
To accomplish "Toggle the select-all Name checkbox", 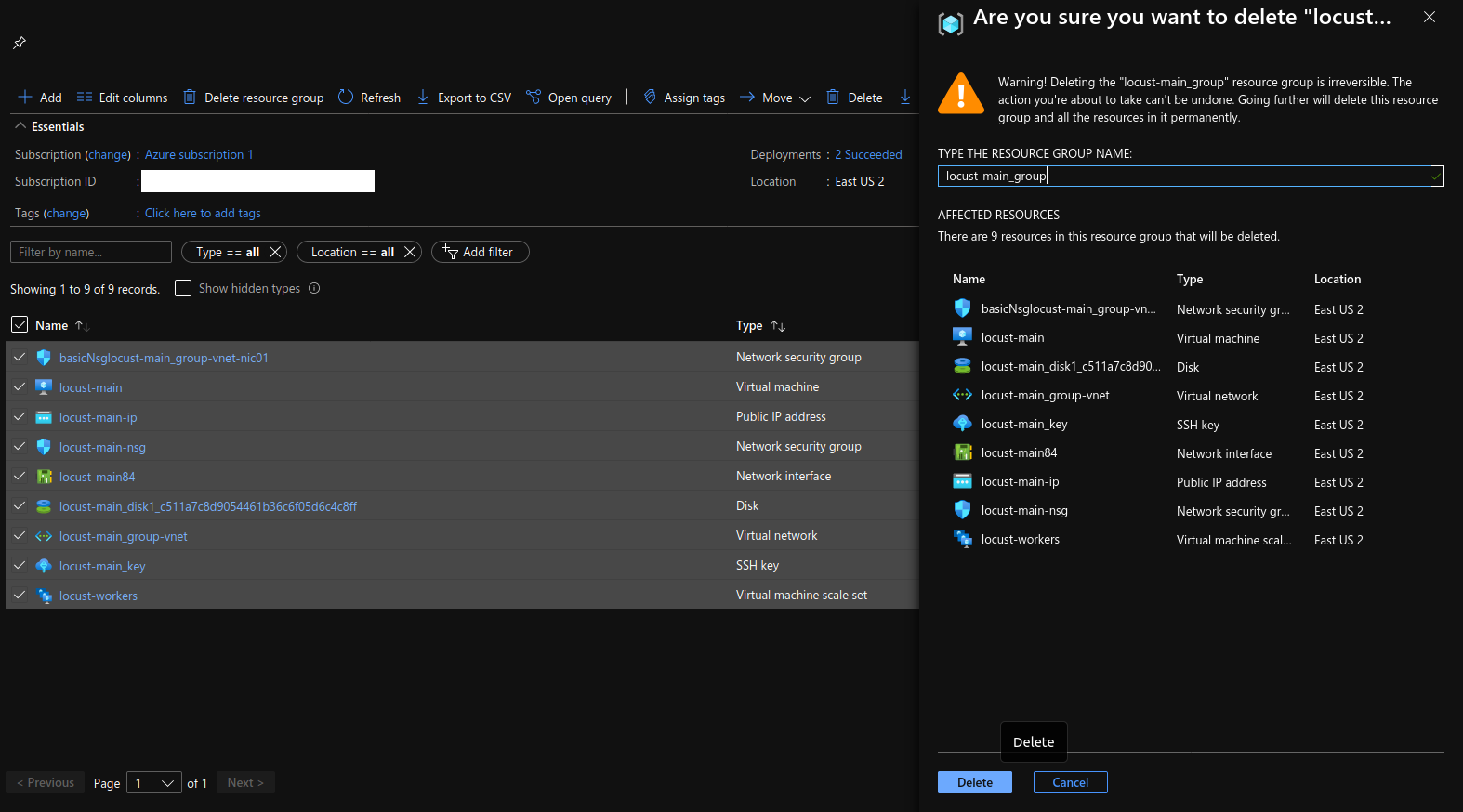I will (20, 324).
